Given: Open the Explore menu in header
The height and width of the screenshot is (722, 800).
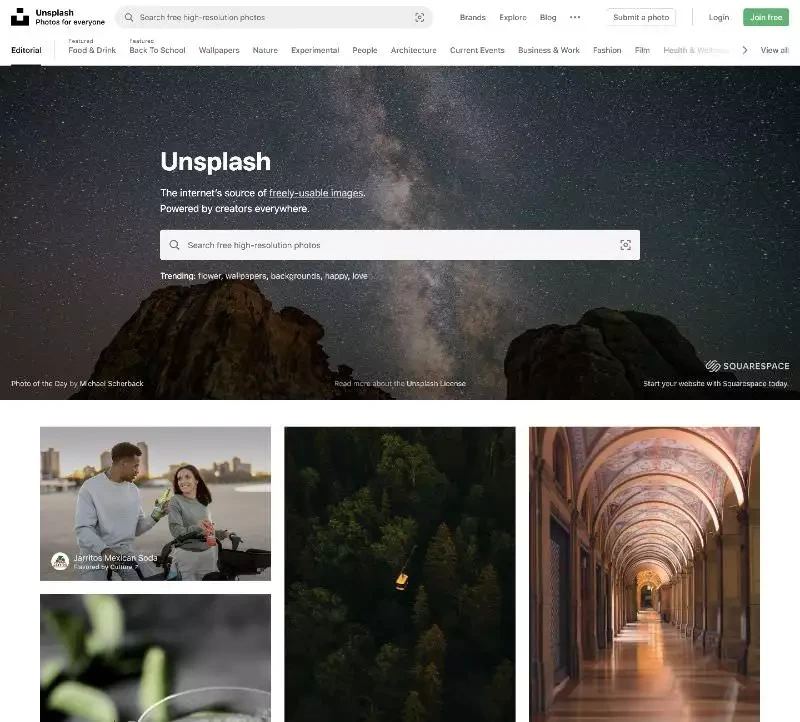Looking at the screenshot, I should pos(513,17).
